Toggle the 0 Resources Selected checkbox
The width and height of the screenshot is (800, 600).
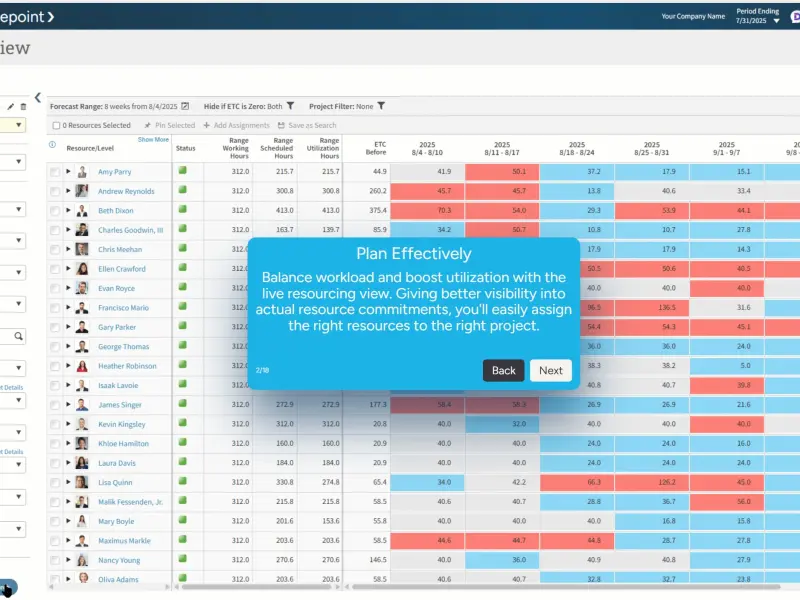tap(56, 126)
